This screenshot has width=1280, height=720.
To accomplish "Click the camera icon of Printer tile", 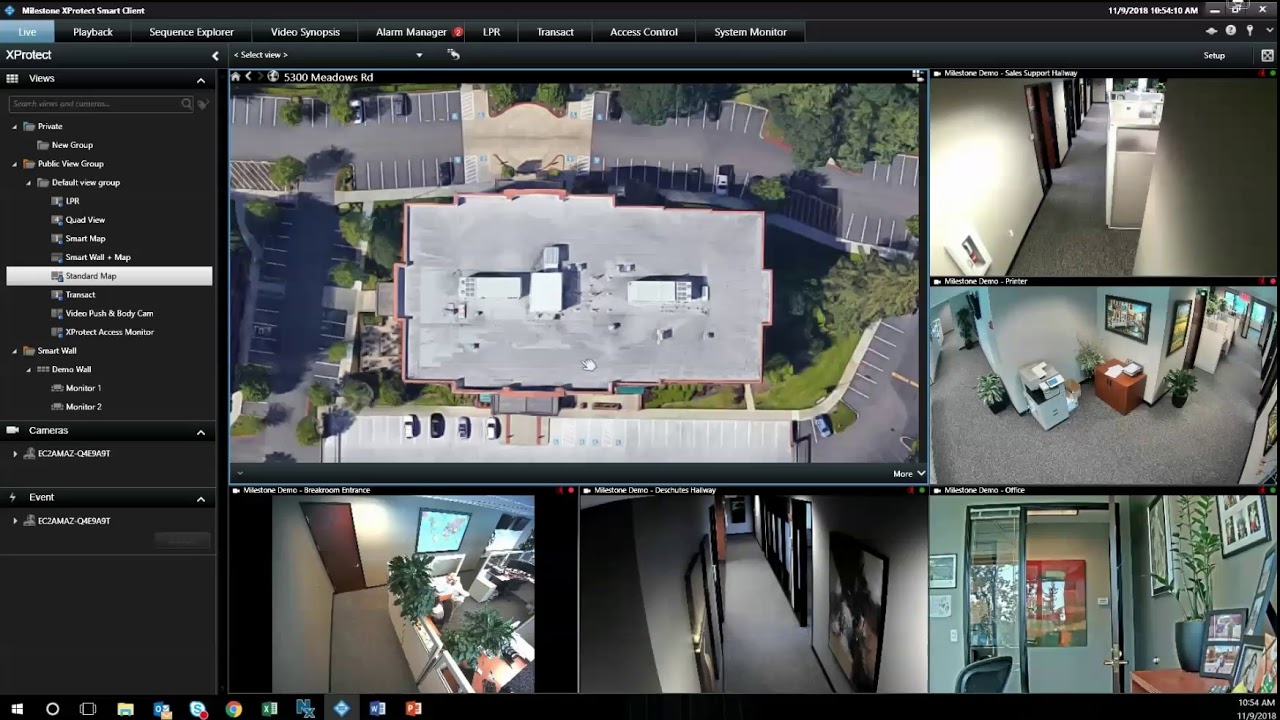I will (937, 282).
